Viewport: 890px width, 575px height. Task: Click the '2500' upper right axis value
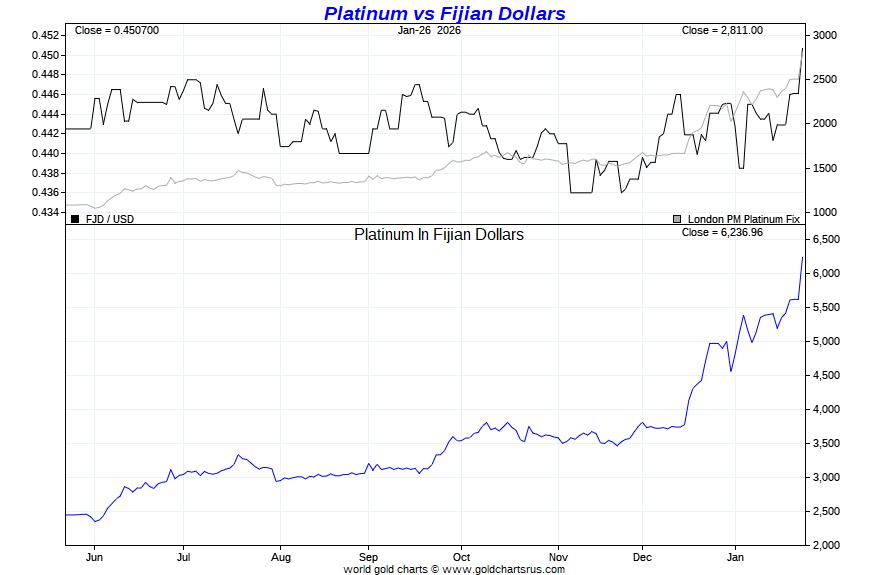tap(825, 80)
